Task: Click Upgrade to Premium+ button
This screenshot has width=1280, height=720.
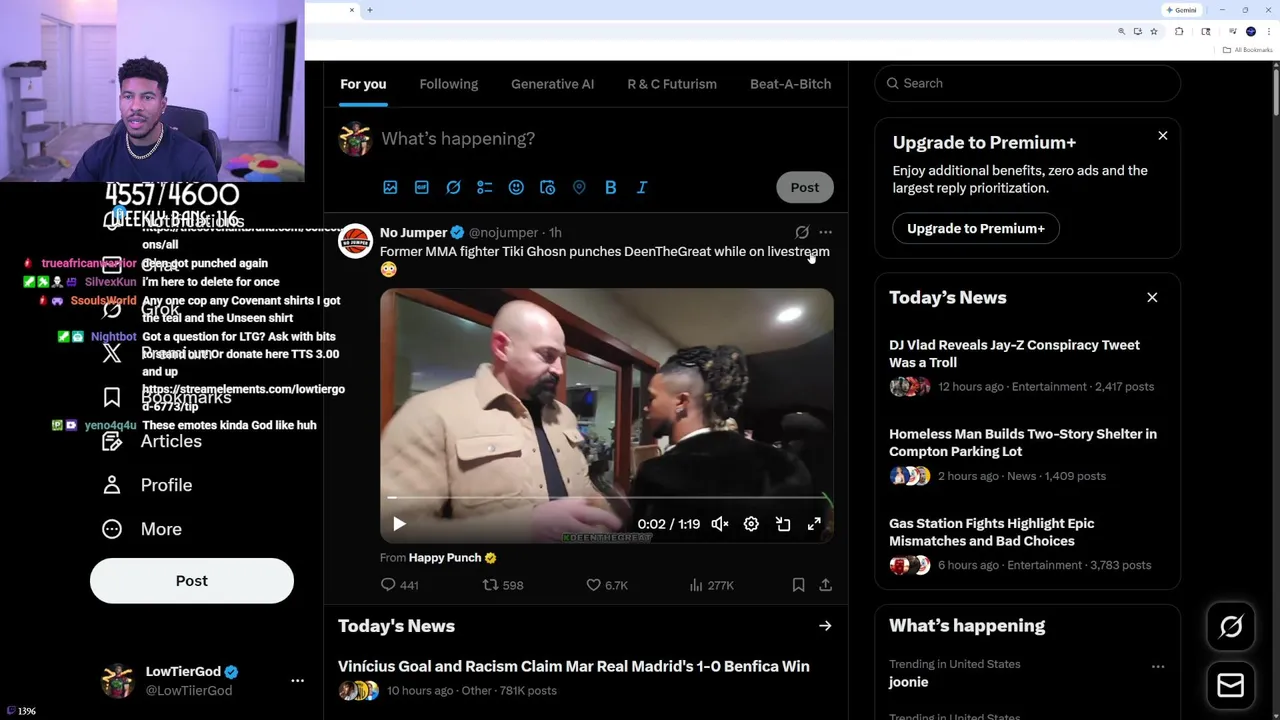Action: (976, 228)
